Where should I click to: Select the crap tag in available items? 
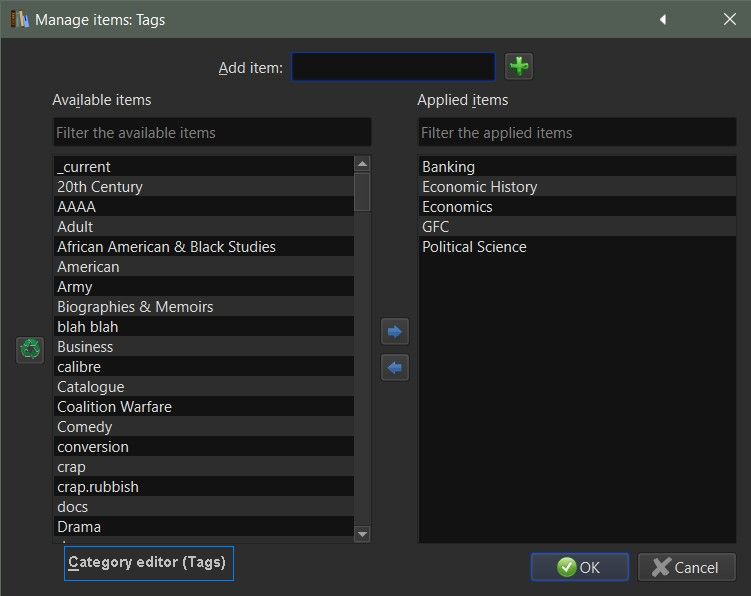tap(204, 467)
